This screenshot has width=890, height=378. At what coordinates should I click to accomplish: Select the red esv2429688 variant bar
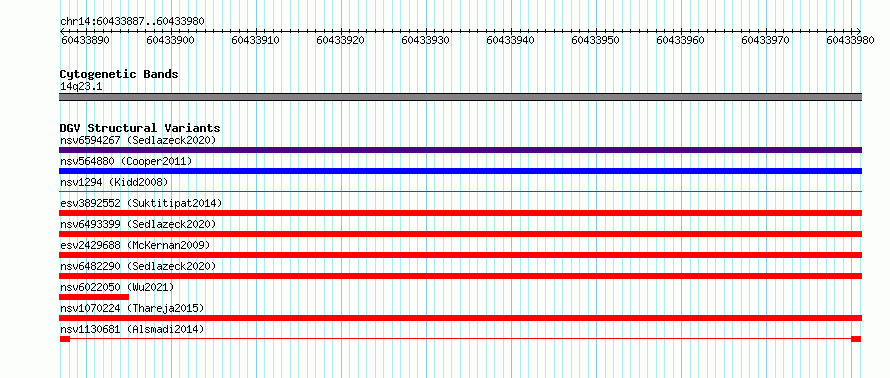[x=460, y=255]
